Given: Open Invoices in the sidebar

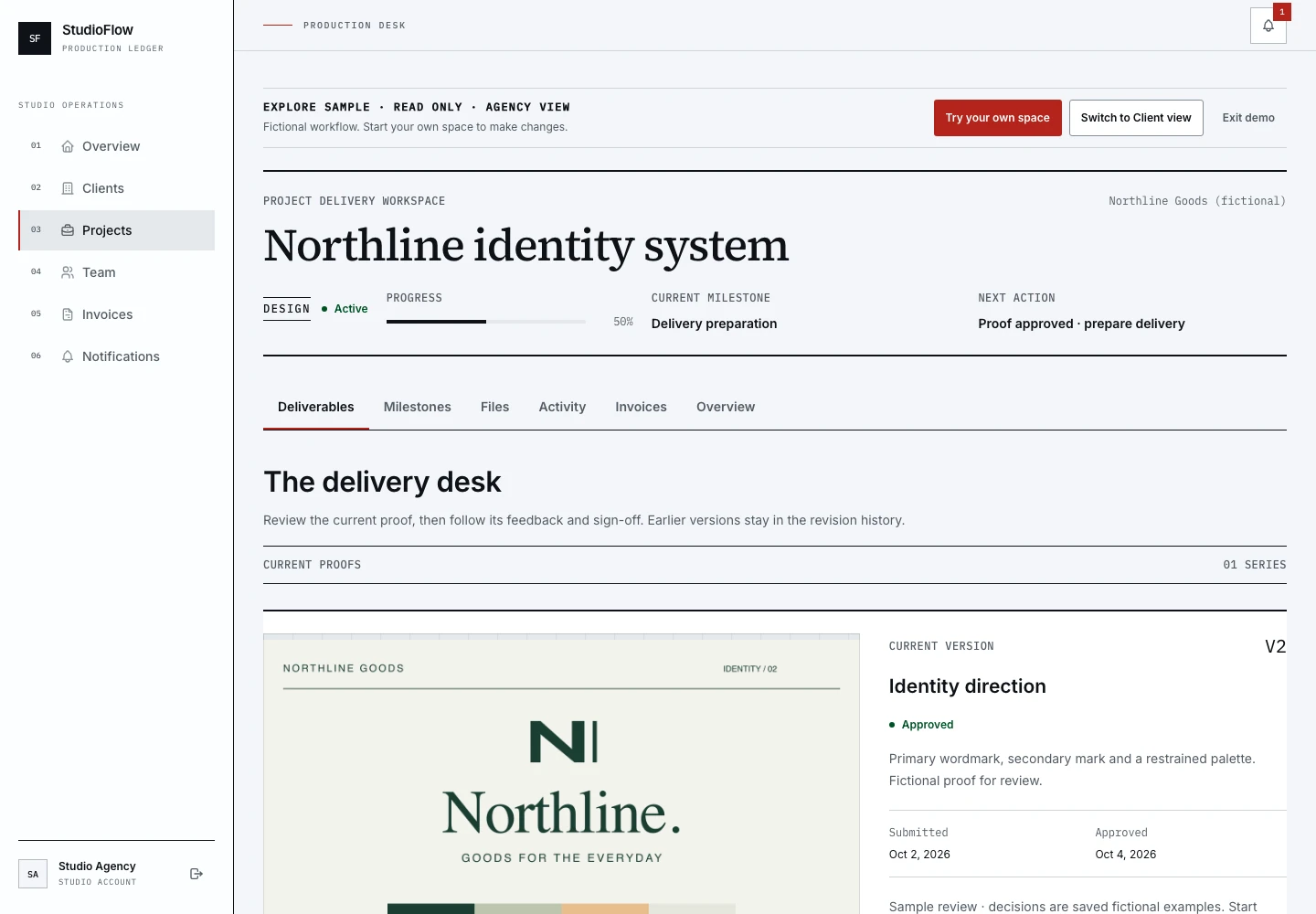Looking at the screenshot, I should pyautogui.click(x=117, y=314).
